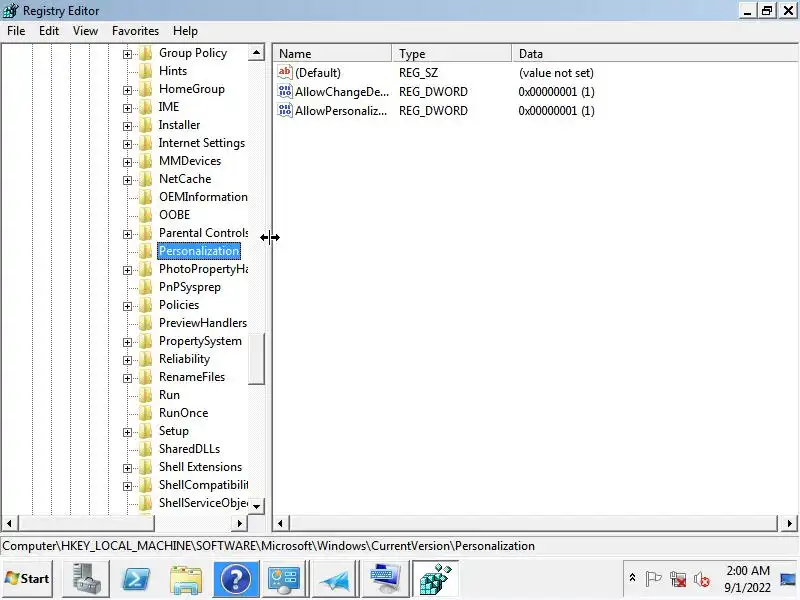Click the Hints folder icon
800x600 pixels.
tap(146, 71)
